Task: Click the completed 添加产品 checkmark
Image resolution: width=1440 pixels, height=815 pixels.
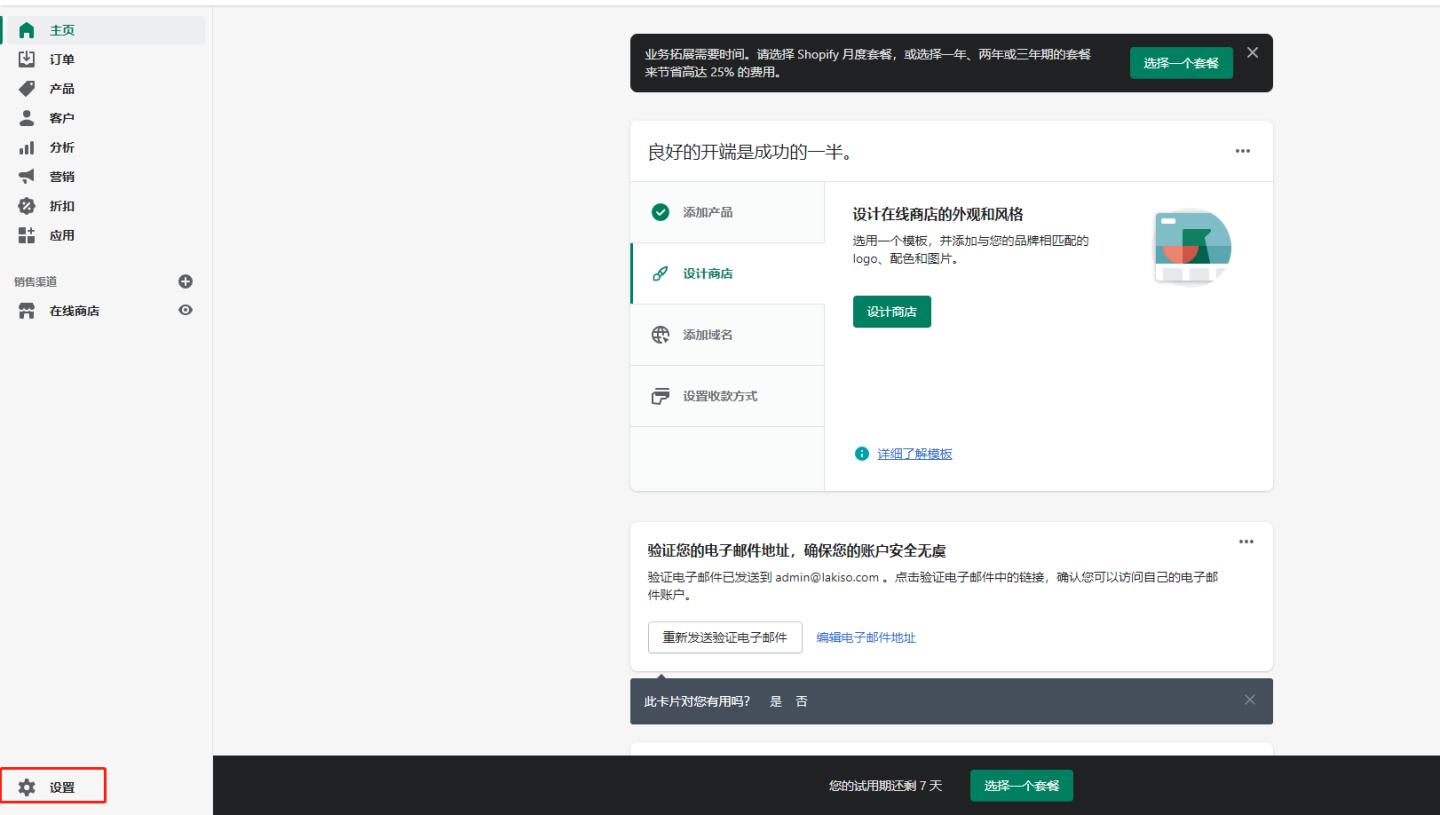Action: pos(661,212)
